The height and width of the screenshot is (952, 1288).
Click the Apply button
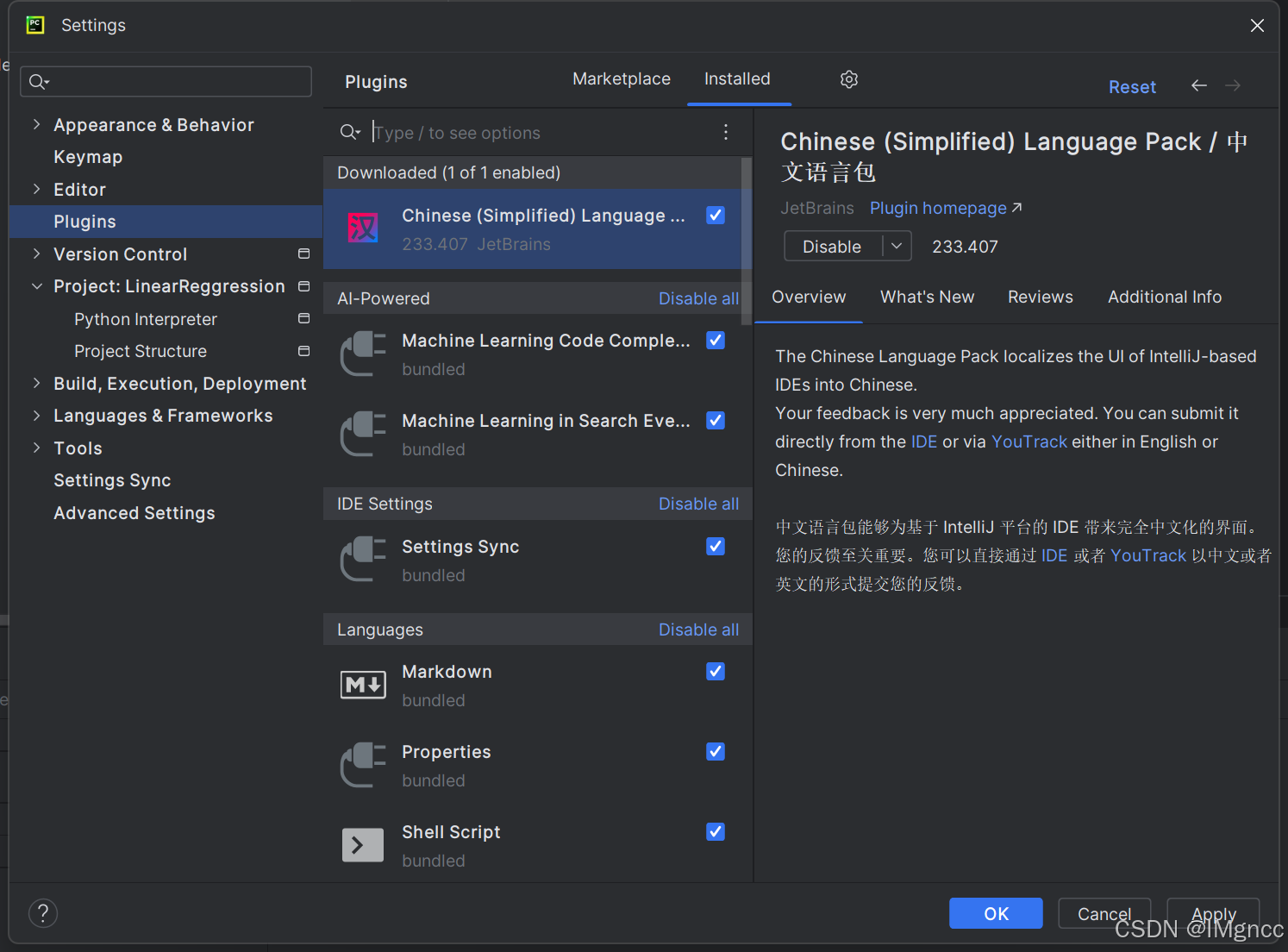[1213, 913]
